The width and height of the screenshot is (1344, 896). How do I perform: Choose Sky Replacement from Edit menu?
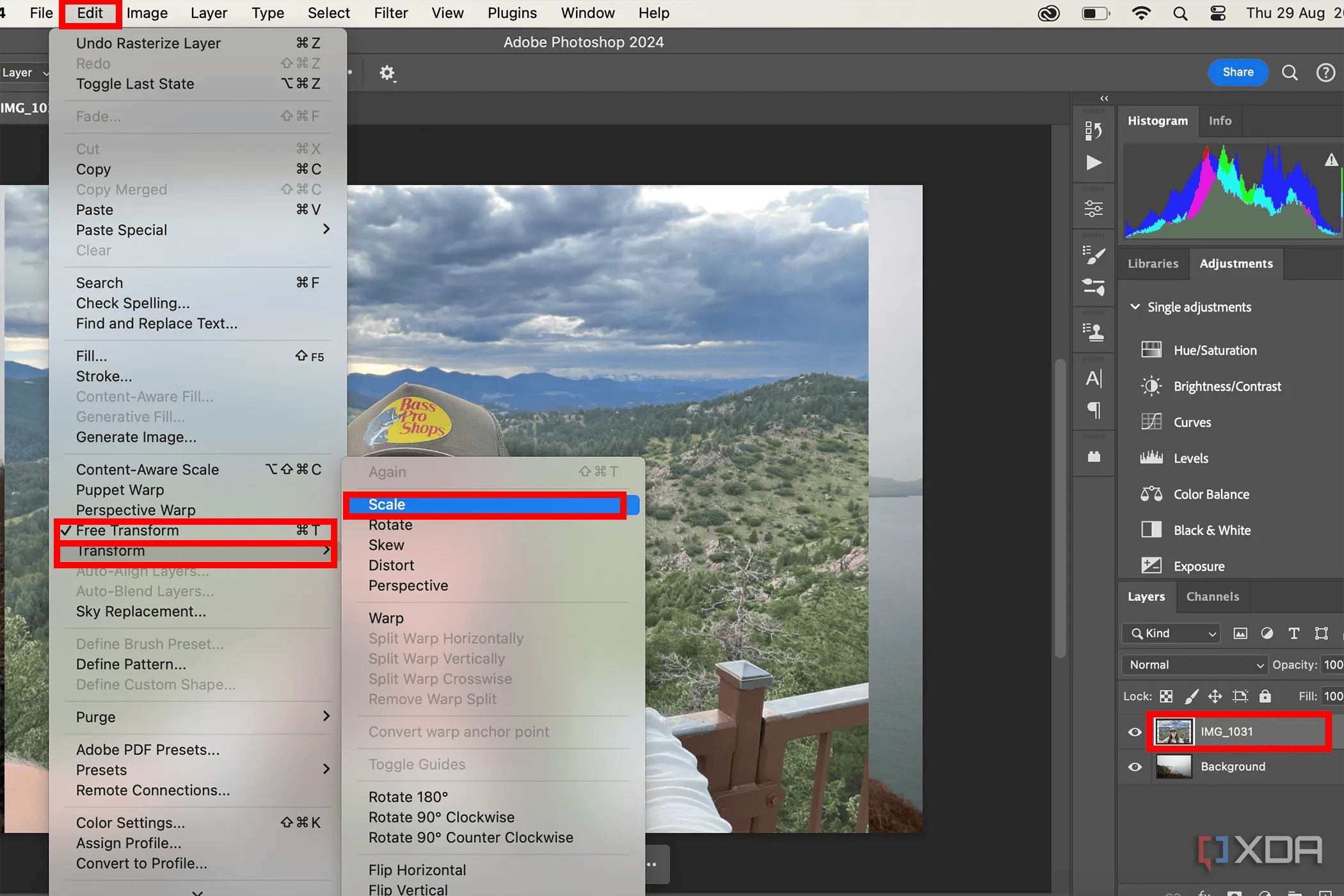(141, 611)
